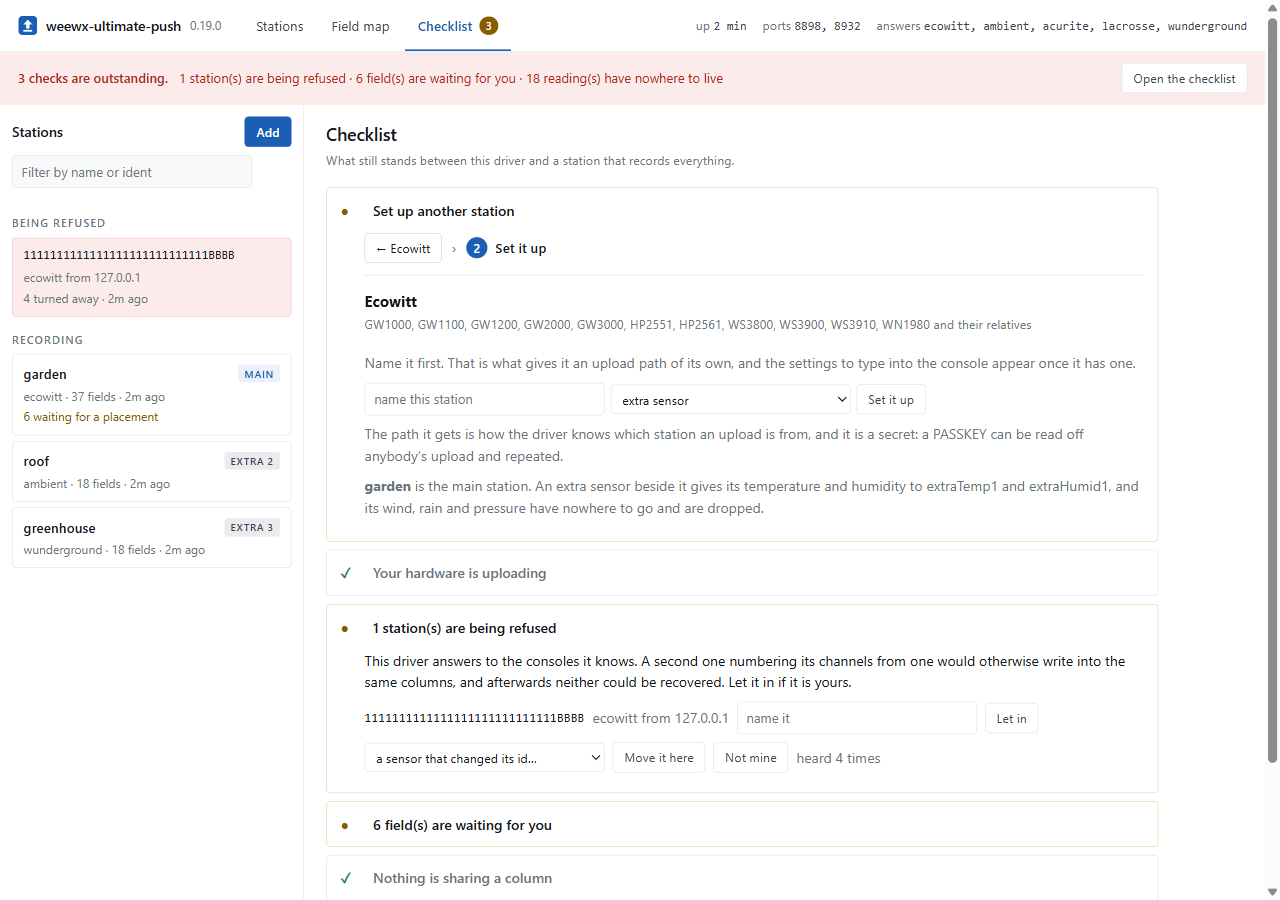Image resolution: width=1280 pixels, height=900 pixels.
Task: Focus the 'name this station' input
Action: (485, 400)
